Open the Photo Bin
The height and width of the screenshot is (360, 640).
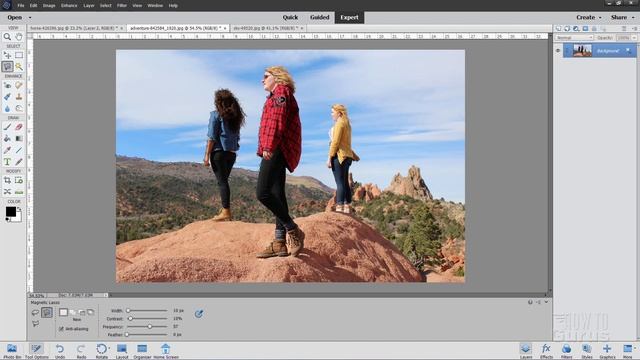12,351
